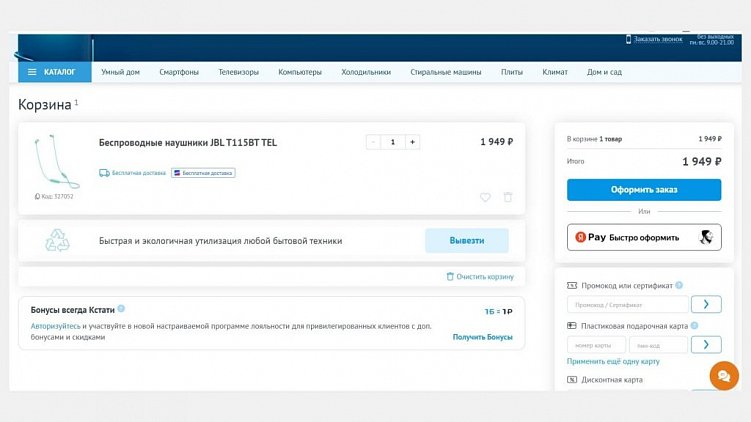Open the orange chat support bubble
Screen dimensions: 751x422
tap(724, 376)
